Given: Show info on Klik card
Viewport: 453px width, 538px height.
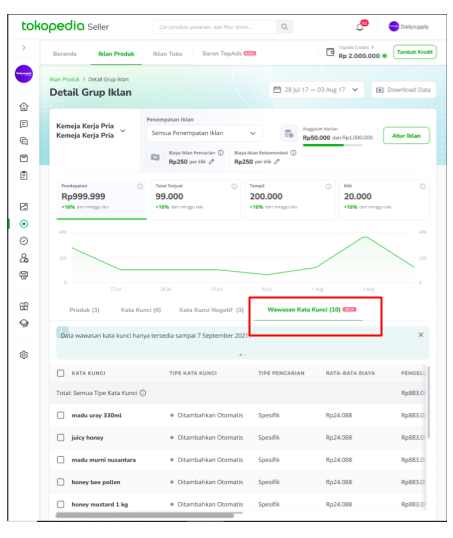Looking at the screenshot, I should tap(422, 186).
